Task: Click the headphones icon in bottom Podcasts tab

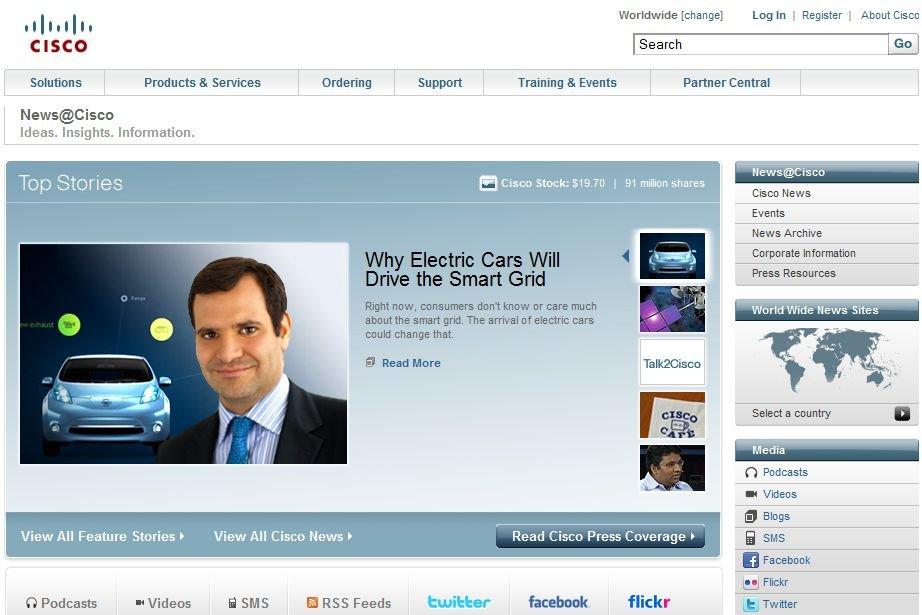Action: [32, 603]
